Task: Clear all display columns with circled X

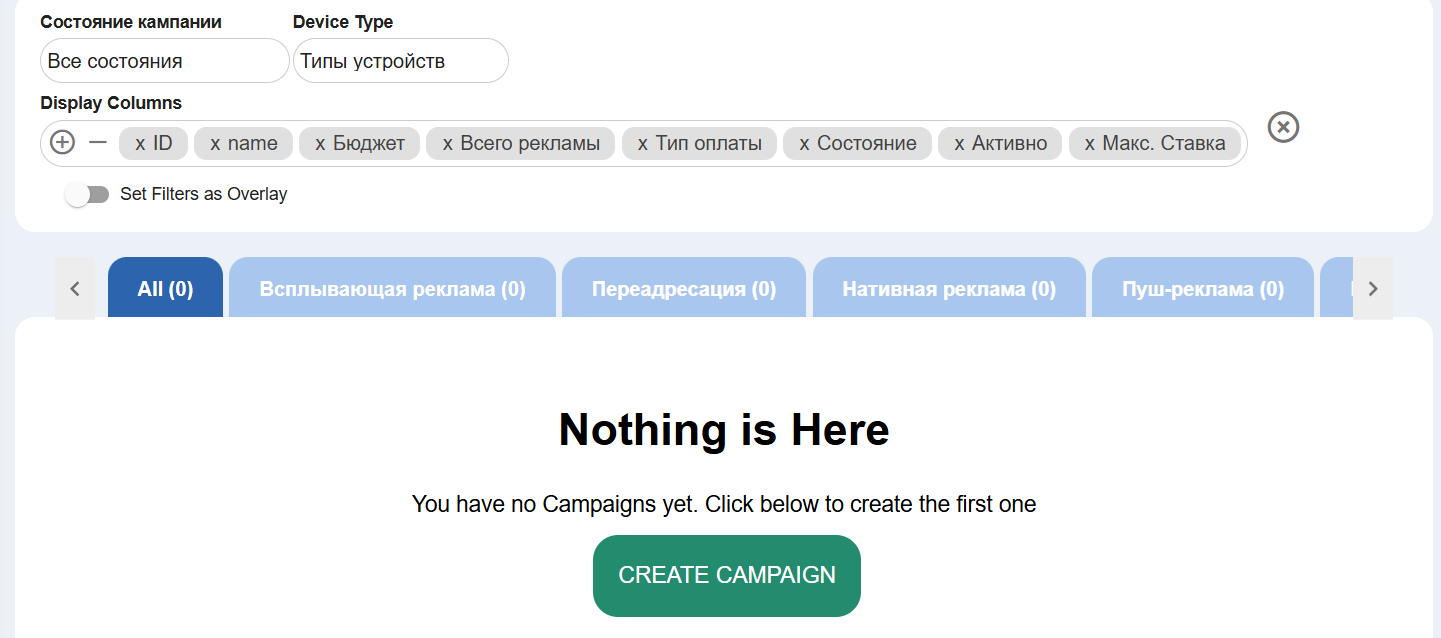Action: pos(1283,127)
